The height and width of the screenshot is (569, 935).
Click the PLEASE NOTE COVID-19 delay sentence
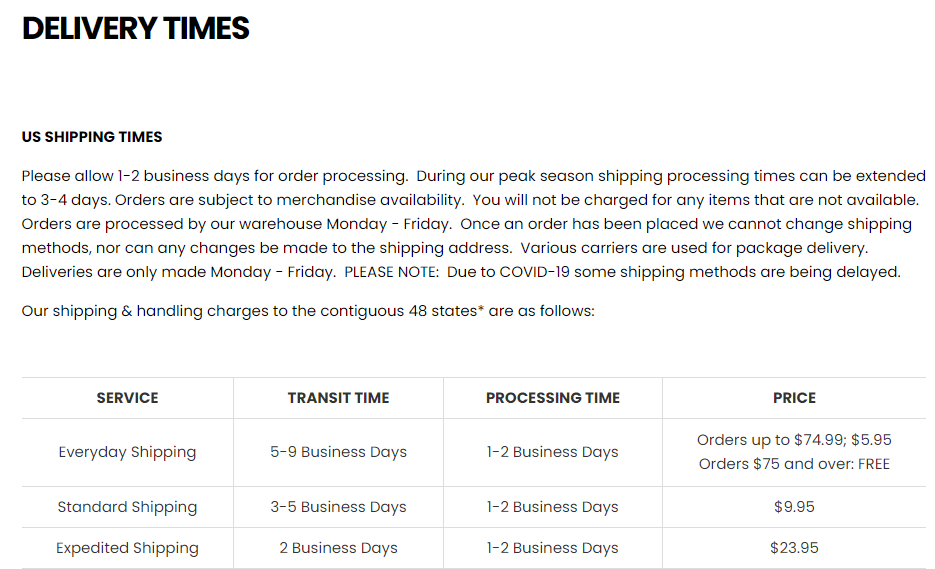click(x=623, y=272)
